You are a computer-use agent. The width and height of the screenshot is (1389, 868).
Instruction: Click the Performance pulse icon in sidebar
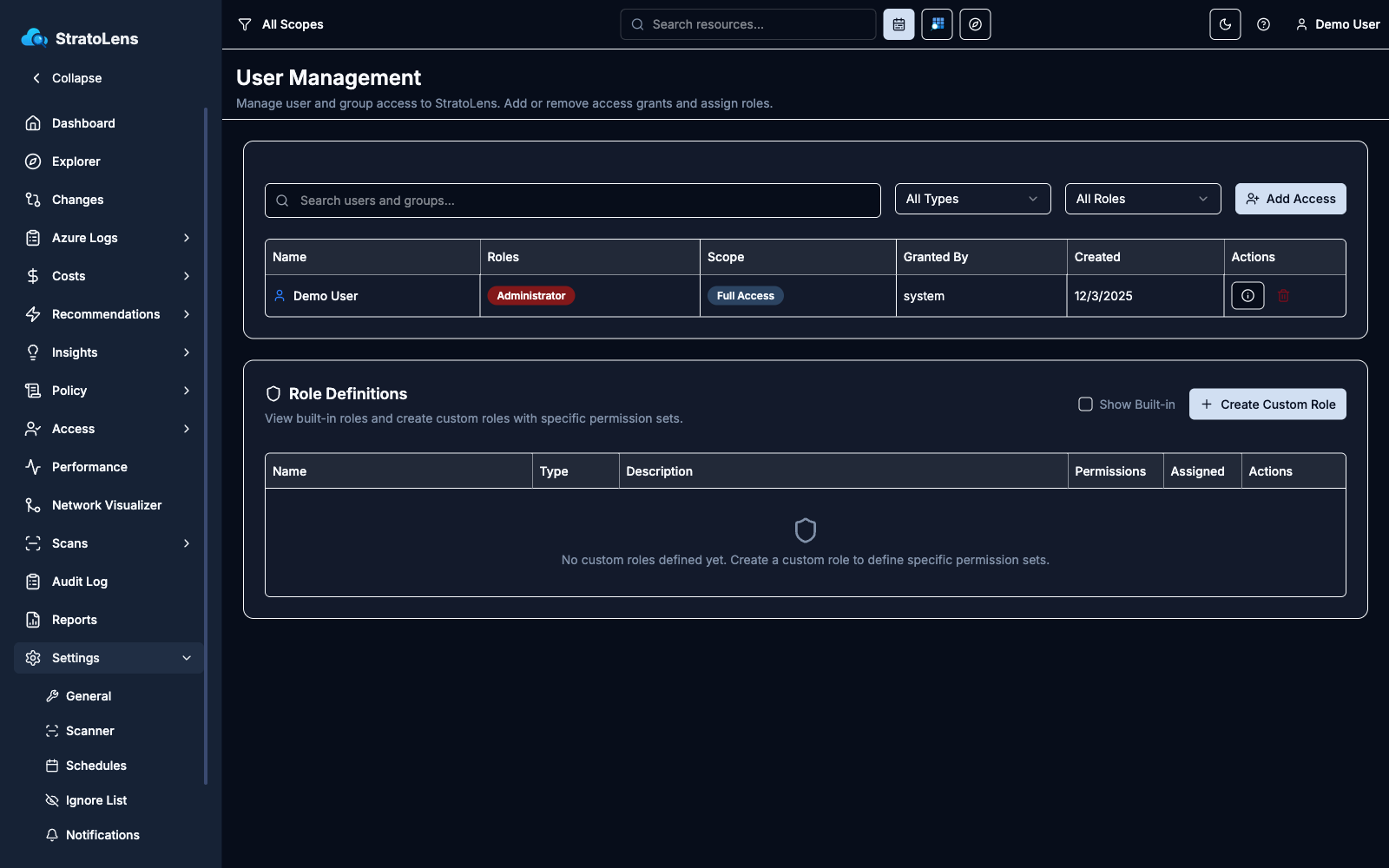(x=33, y=467)
